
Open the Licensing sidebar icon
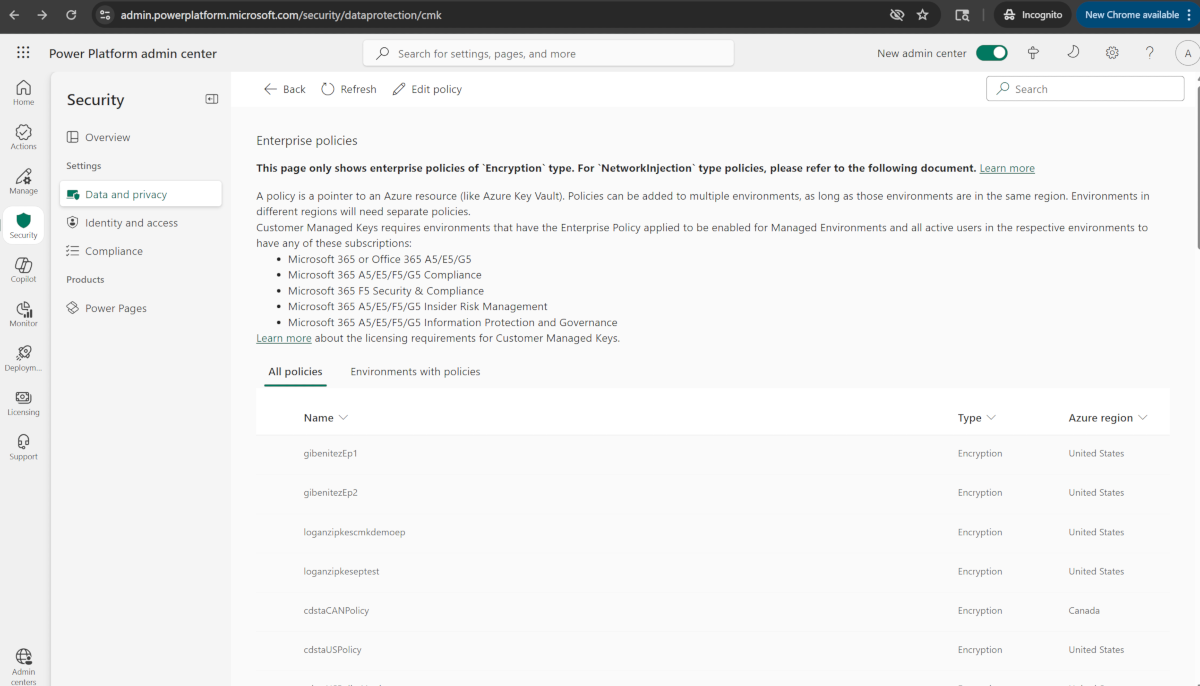[22, 401]
